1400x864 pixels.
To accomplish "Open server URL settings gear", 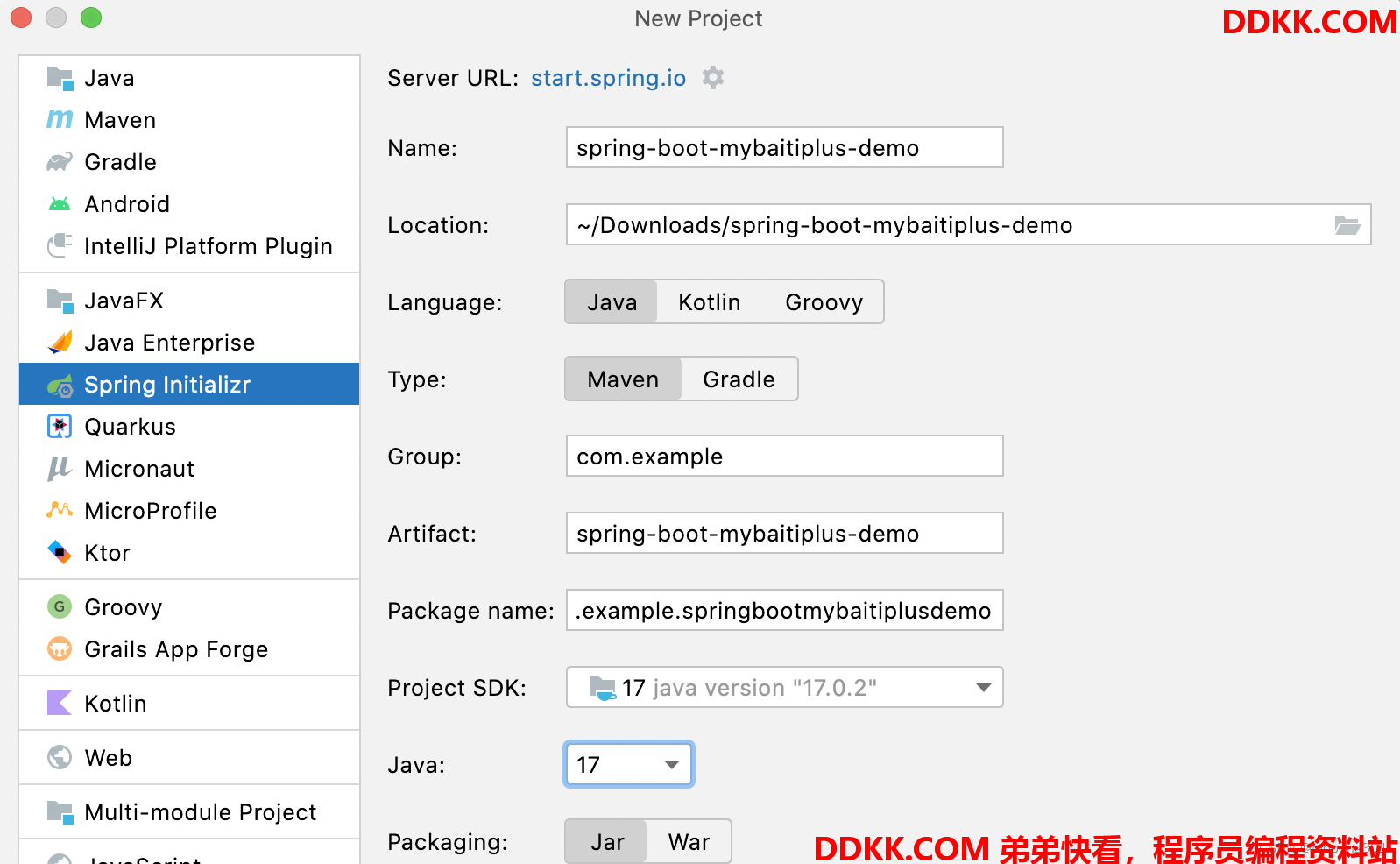I will [713, 77].
